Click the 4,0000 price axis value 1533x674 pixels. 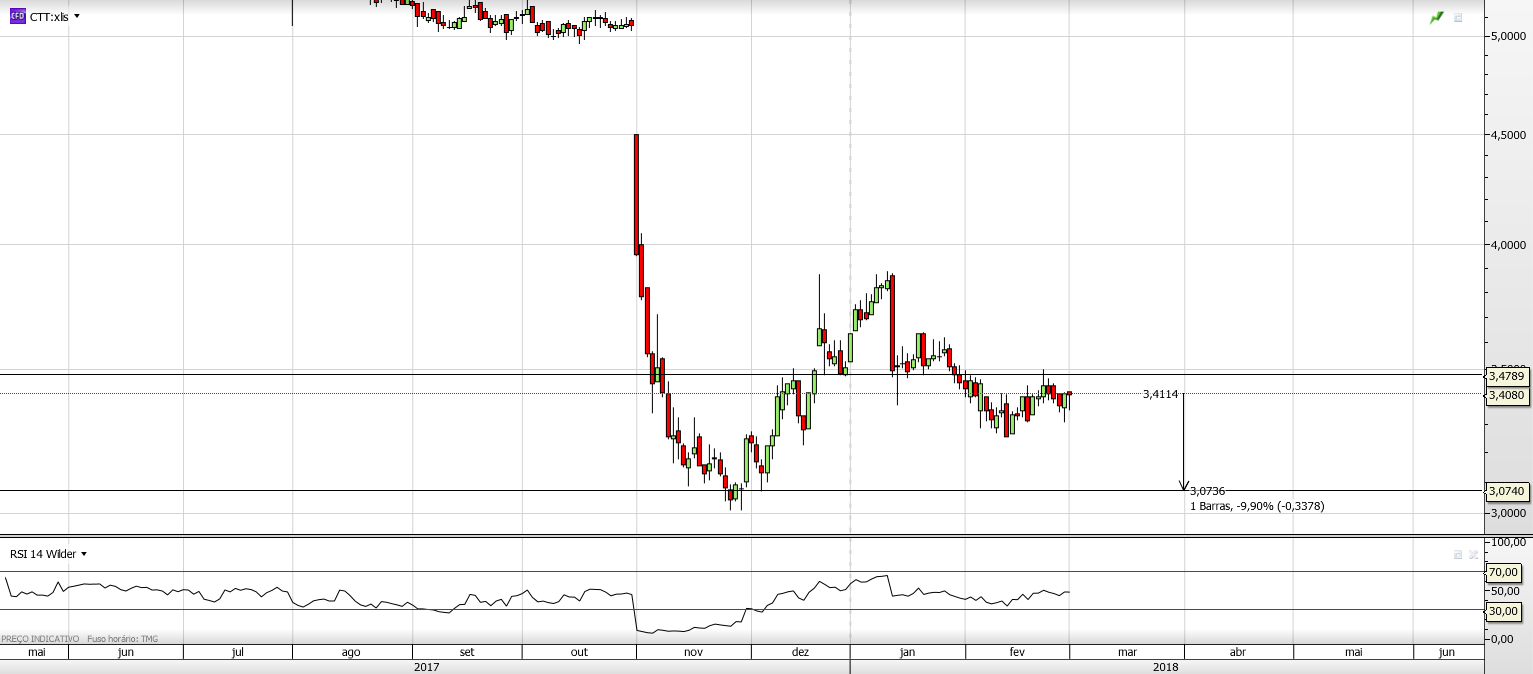[x=1508, y=244]
